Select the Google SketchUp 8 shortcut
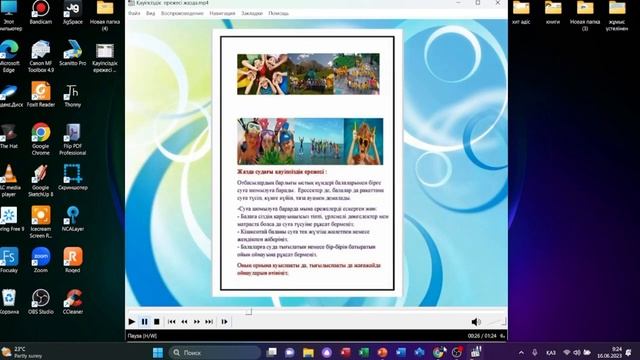Image resolution: width=640 pixels, height=360 pixels. [x=41, y=181]
